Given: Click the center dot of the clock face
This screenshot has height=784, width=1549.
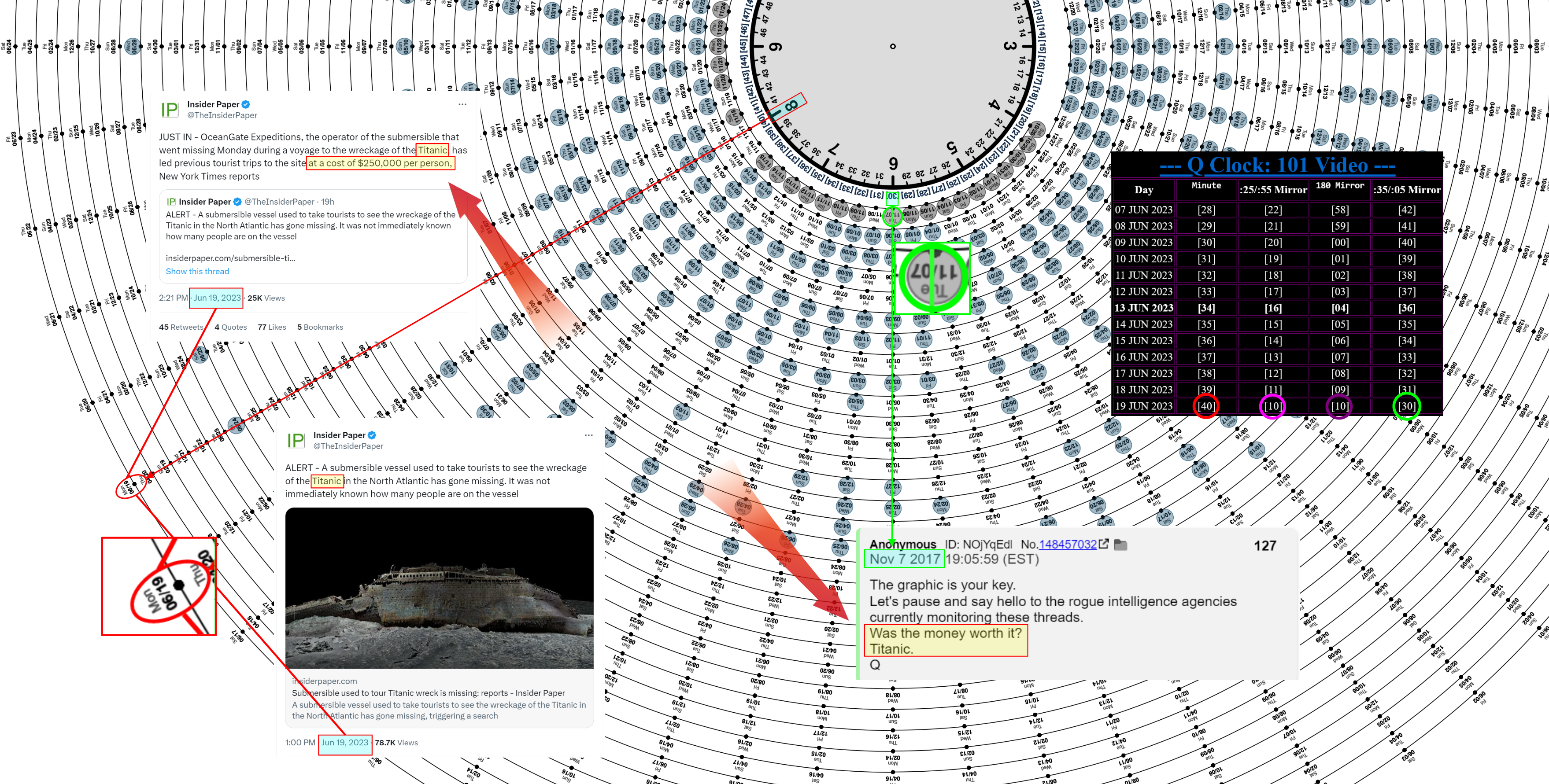Looking at the screenshot, I should tap(892, 46).
